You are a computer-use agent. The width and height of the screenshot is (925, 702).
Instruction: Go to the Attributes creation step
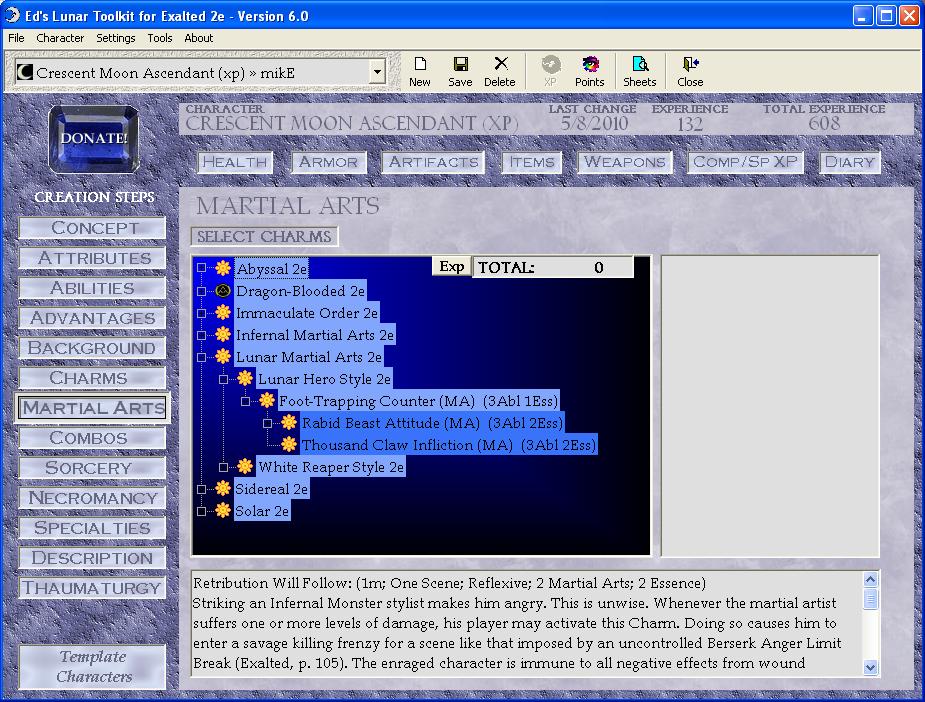(x=93, y=258)
